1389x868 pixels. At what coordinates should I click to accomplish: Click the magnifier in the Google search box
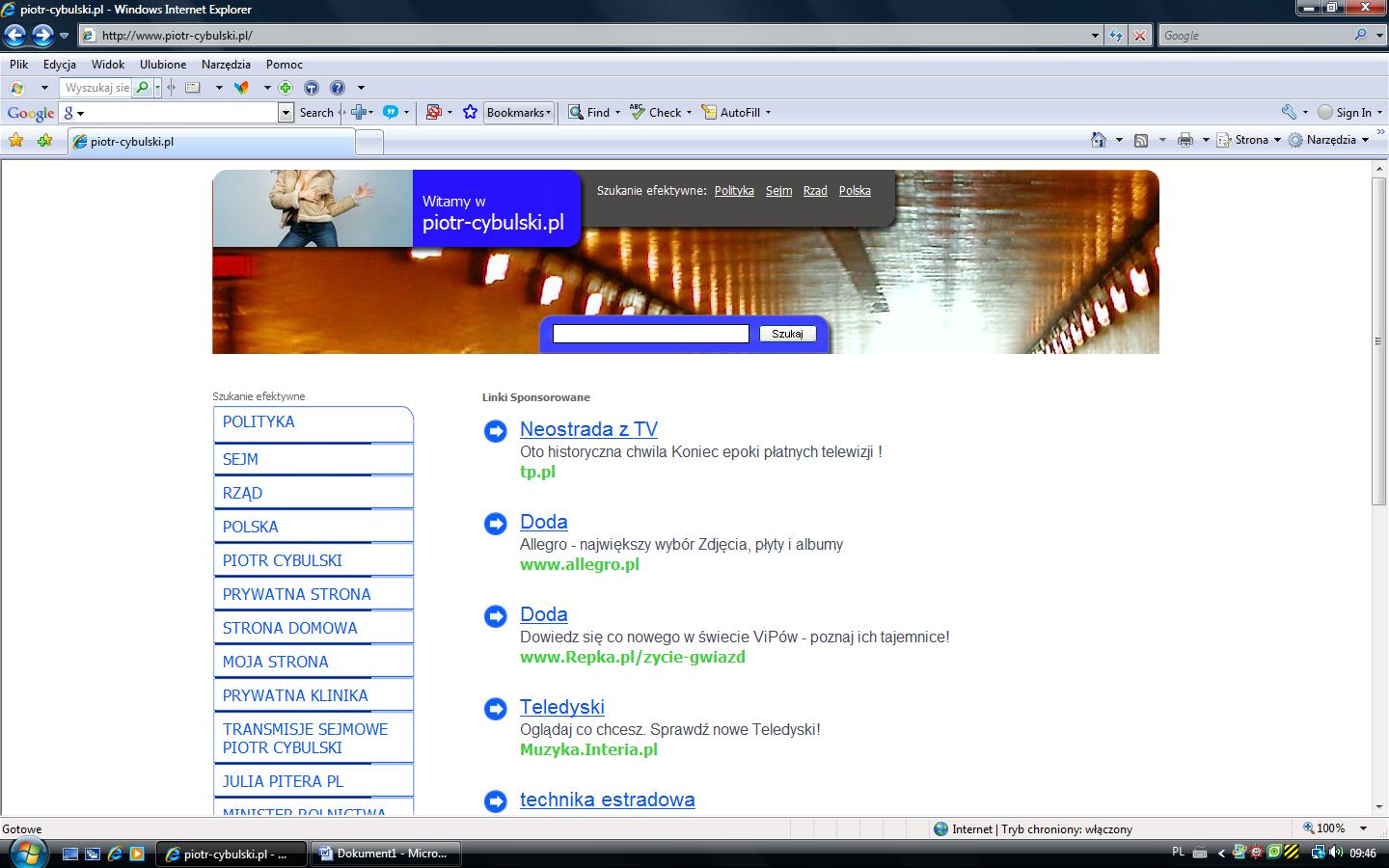click(x=1361, y=35)
